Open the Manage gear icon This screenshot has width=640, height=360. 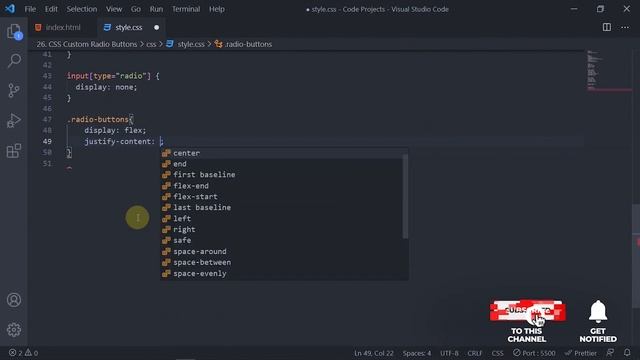[14, 330]
